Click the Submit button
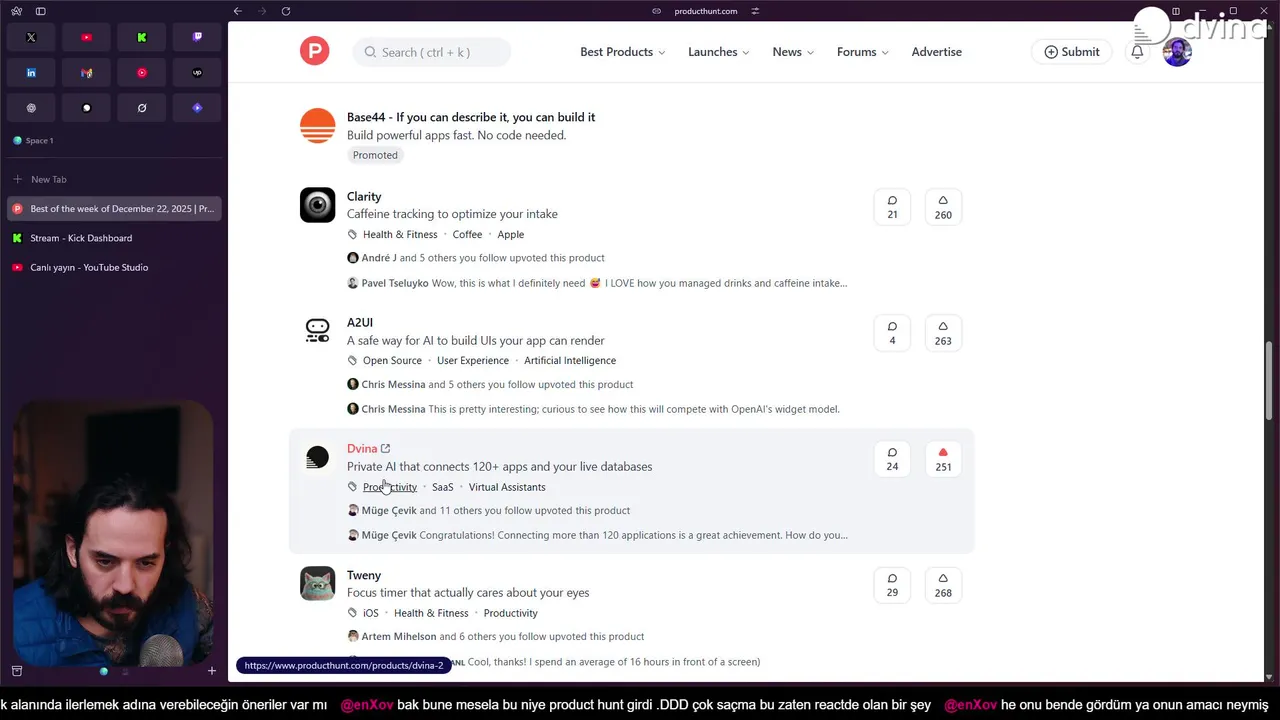The image size is (1280, 720). pyautogui.click(x=1071, y=52)
